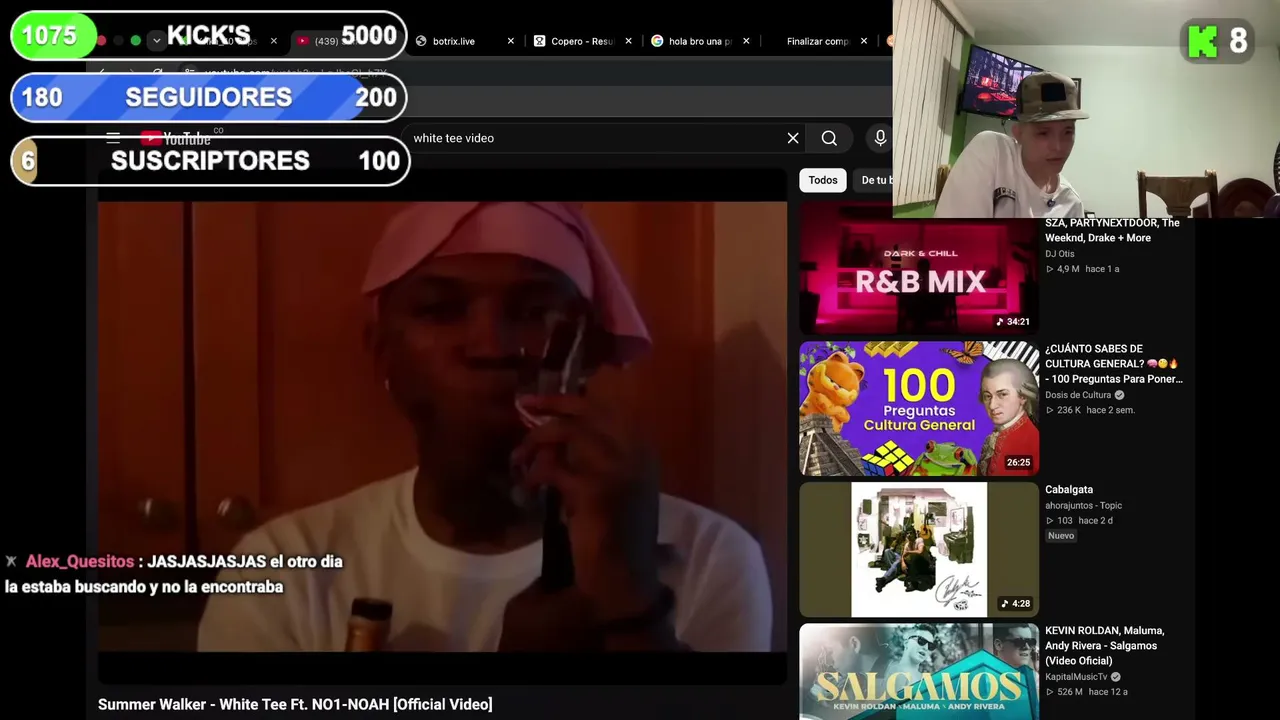Screen dimensions: 1280x720
Task: Select the 'Todos' filter chip
Action: [823, 180]
